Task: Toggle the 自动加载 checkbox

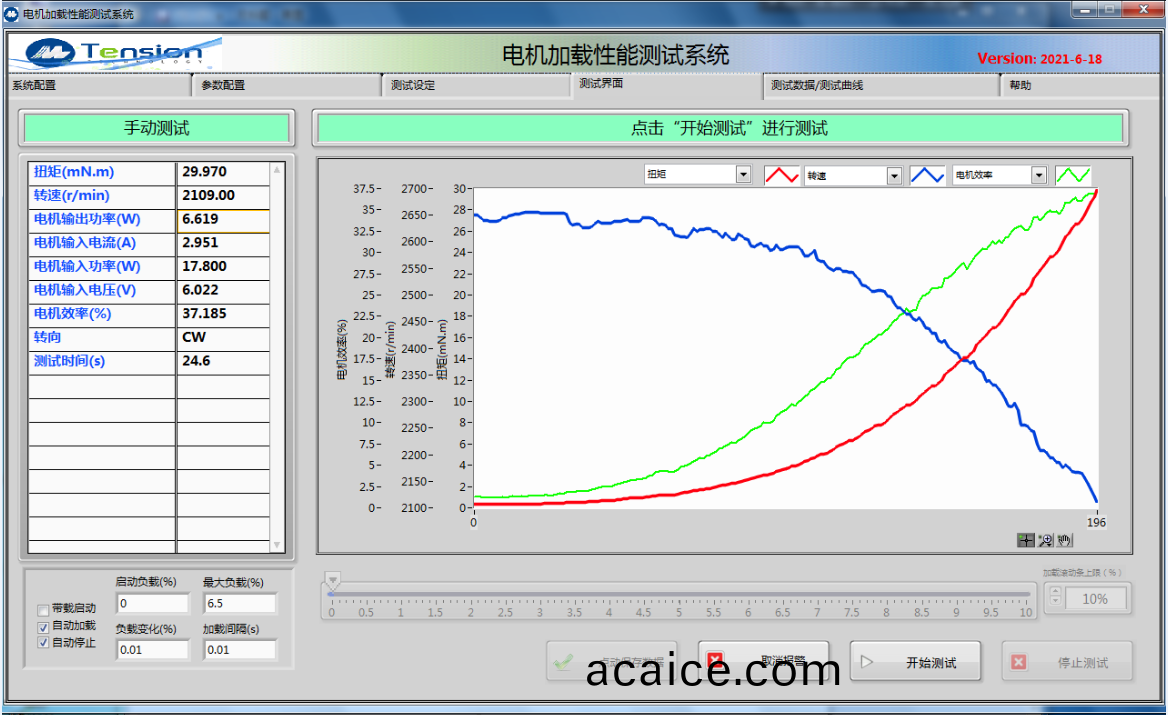Action: (43, 626)
